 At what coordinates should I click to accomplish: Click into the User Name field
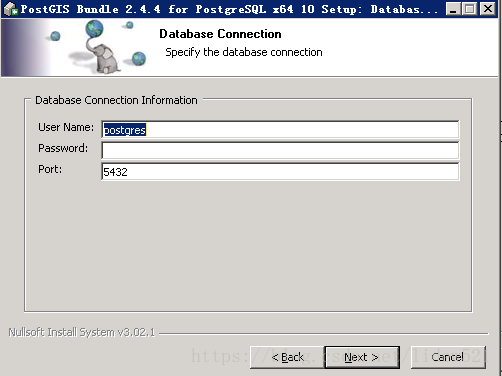point(280,130)
